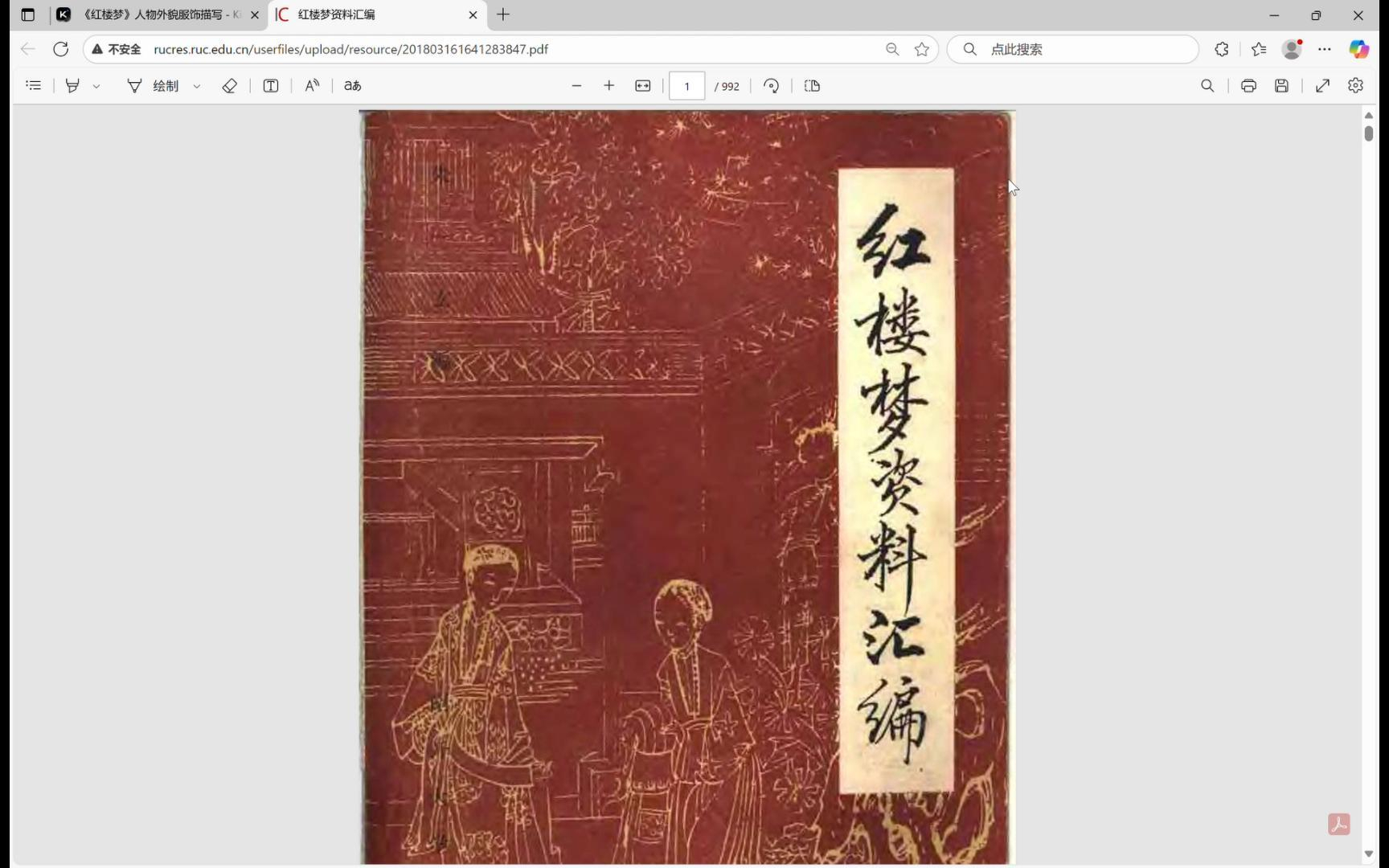The height and width of the screenshot is (868, 1389).
Task: Click the page number input field
Action: tap(687, 86)
